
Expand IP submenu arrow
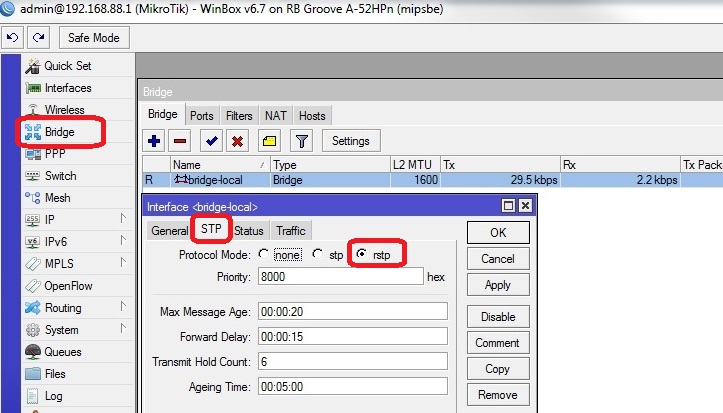(x=123, y=218)
